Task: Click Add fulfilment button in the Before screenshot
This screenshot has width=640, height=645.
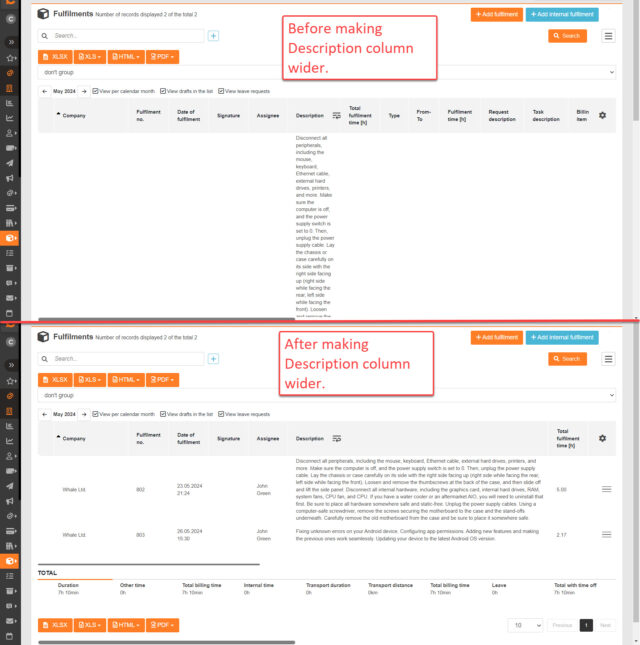Action: pyautogui.click(x=496, y=14)
